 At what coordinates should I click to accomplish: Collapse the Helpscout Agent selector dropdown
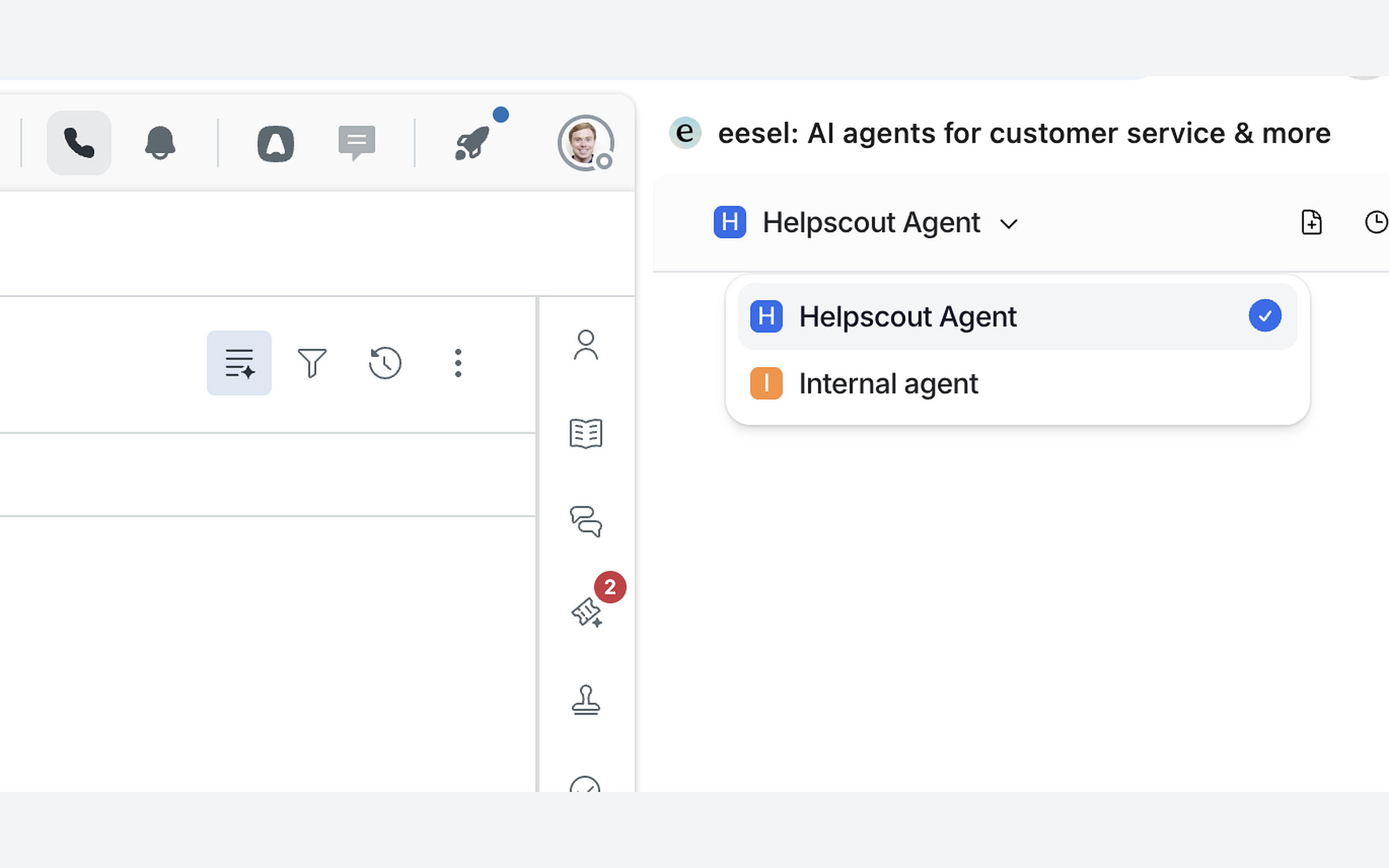(x=866, y=223)
